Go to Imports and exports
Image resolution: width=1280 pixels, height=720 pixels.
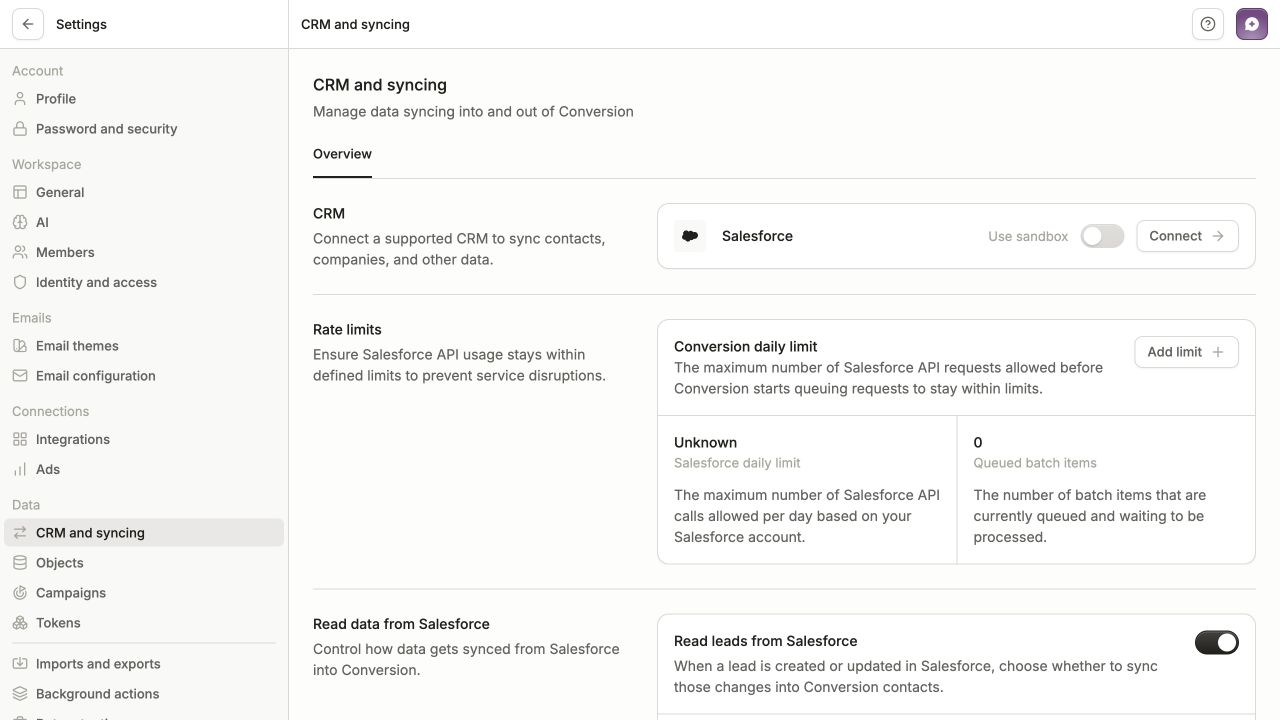pyautogui.click(x=144, y=664)
